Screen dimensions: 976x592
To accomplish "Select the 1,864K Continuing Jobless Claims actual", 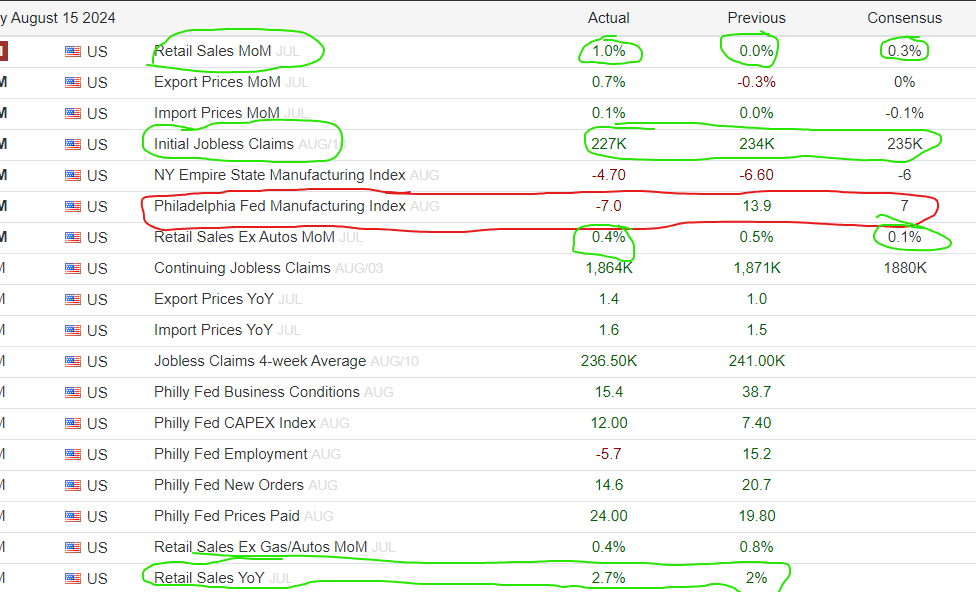I will pos(609,268).
